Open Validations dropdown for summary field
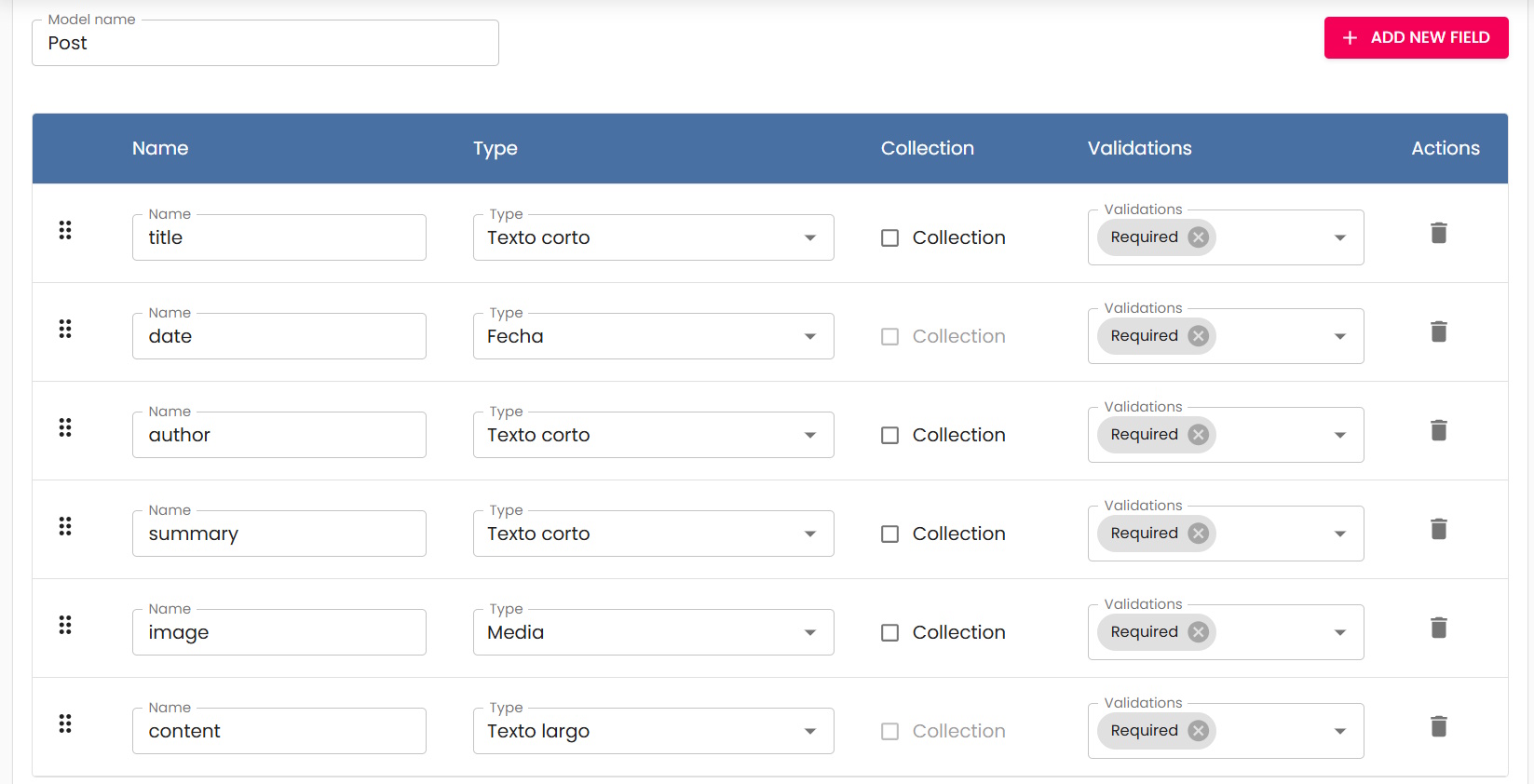 point(1339,534)
